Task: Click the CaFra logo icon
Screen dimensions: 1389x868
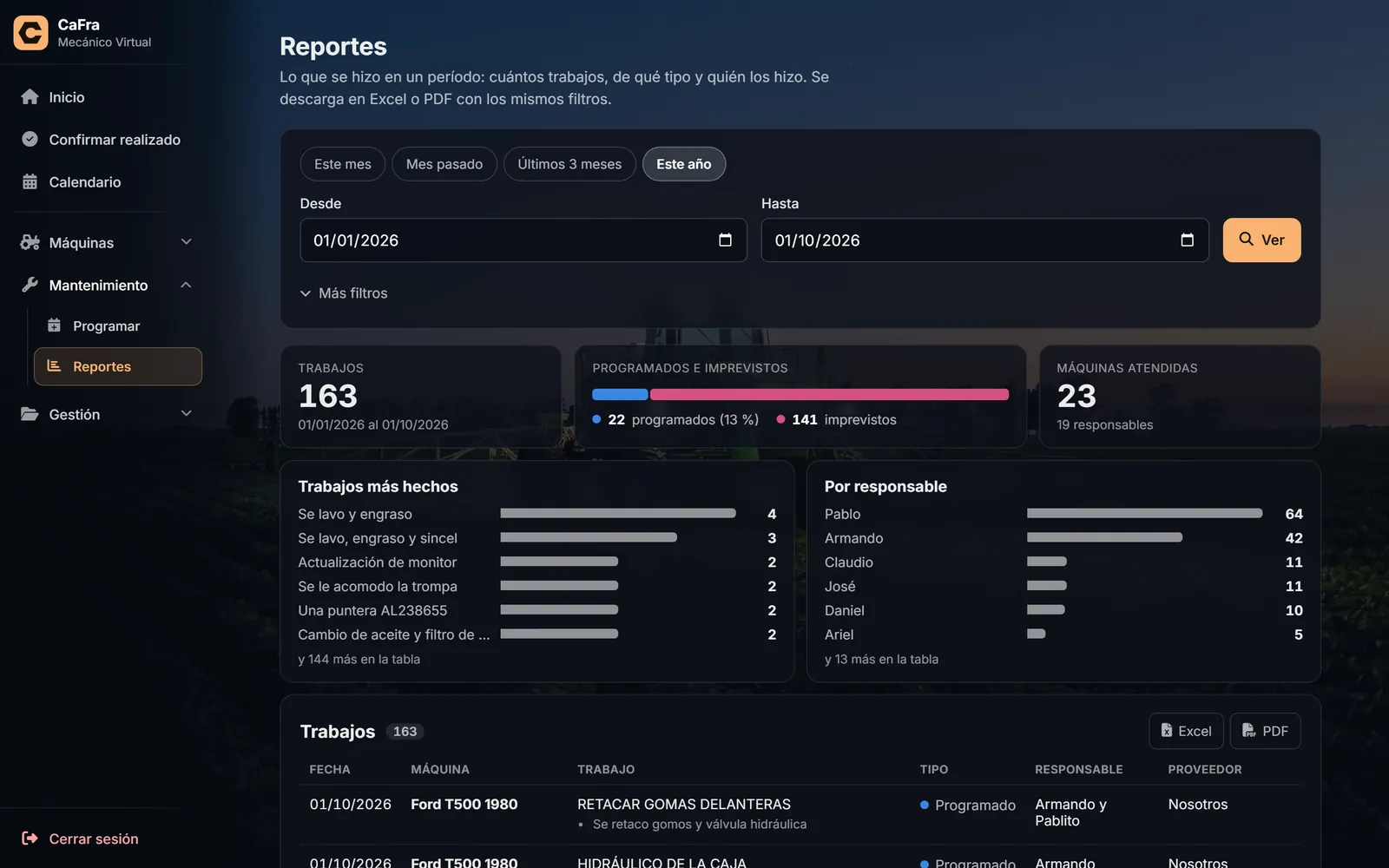Action: (x=31, y=33)
